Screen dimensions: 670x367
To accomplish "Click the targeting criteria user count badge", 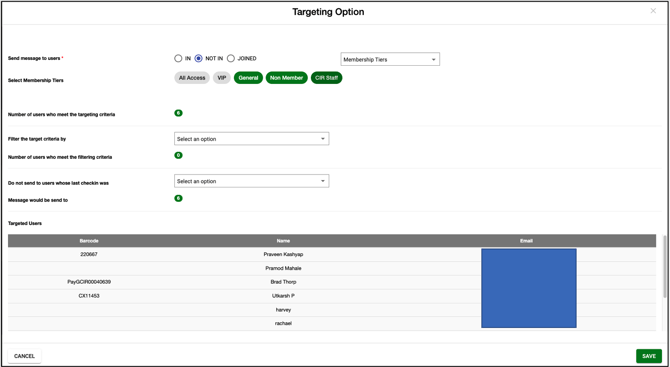I will pyautogui.click(x=178, y=113).
